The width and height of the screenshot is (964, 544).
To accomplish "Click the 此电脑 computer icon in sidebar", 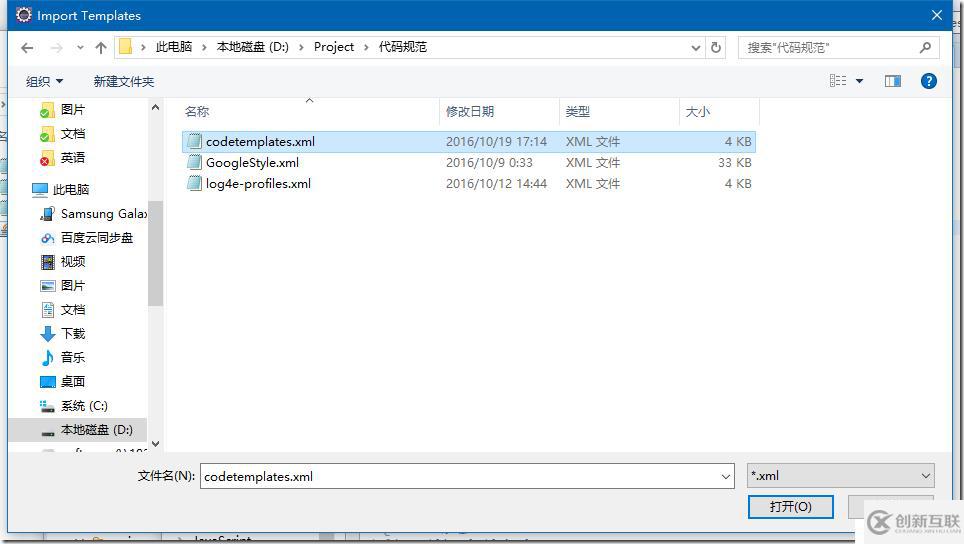I will point(40,190).
